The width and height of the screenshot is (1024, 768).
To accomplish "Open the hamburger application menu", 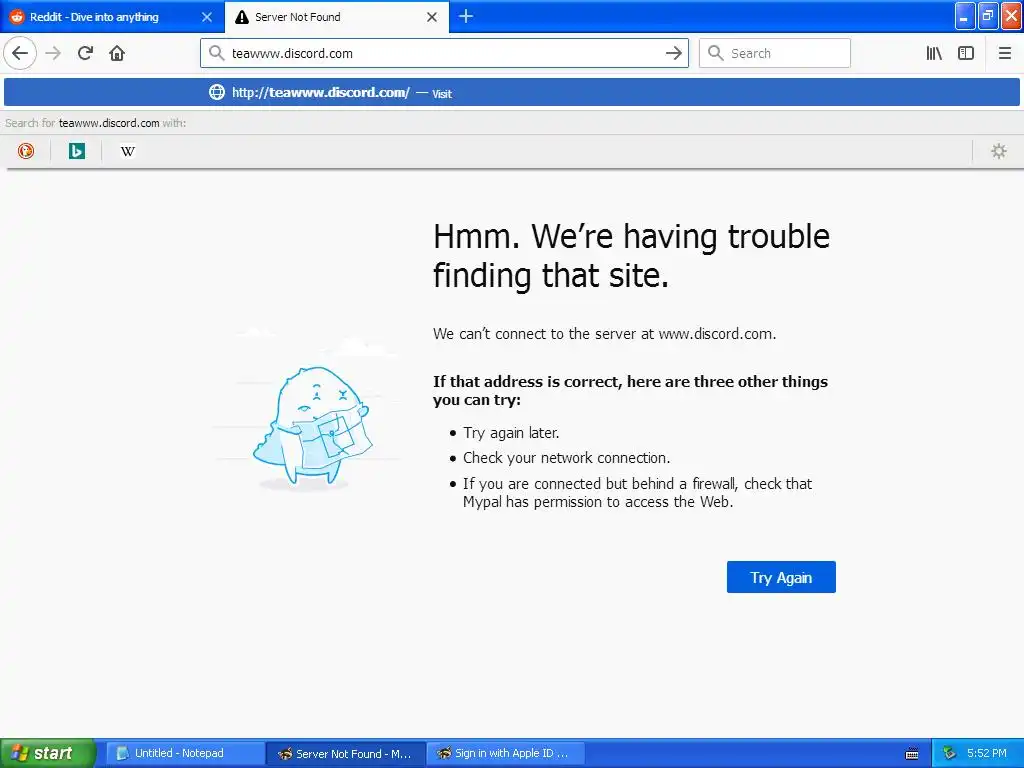I will point(1004,53).
